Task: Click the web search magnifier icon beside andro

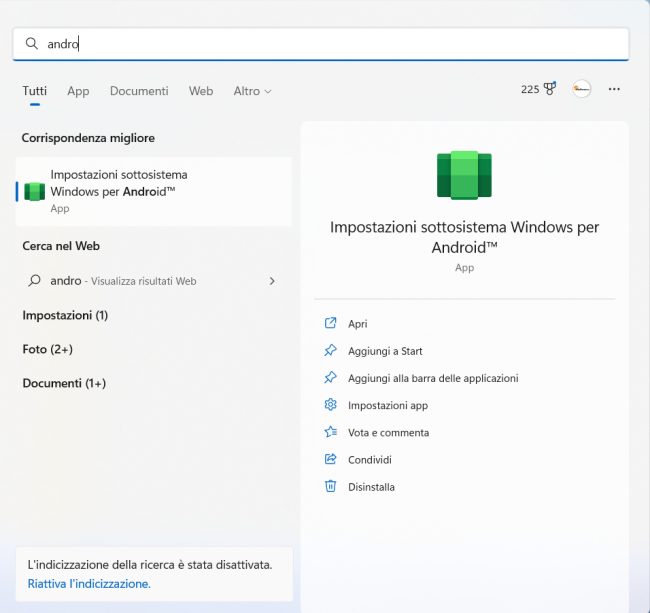Action: (x=34, y=281)
